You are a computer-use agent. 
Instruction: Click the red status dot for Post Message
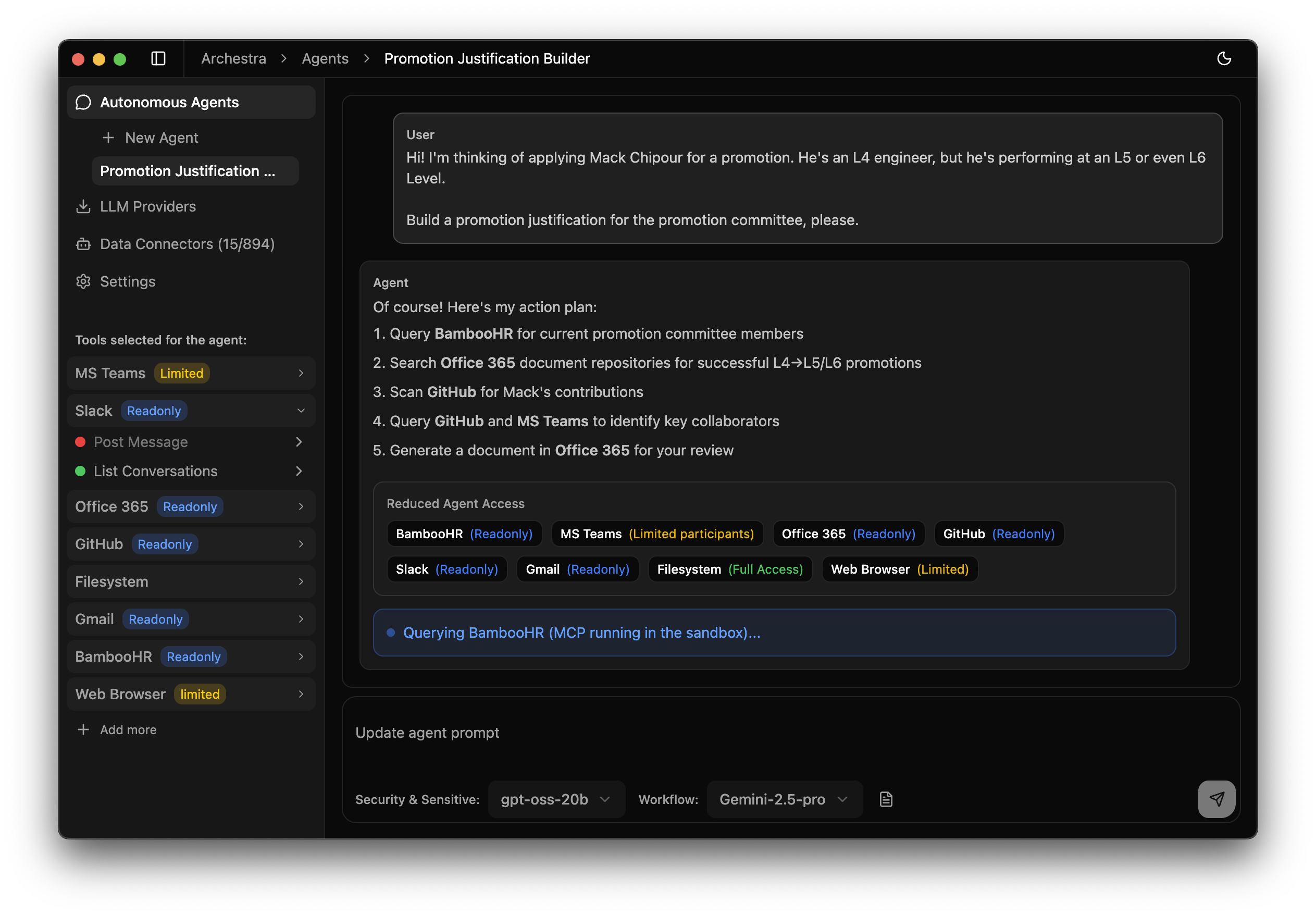point(80,442)
